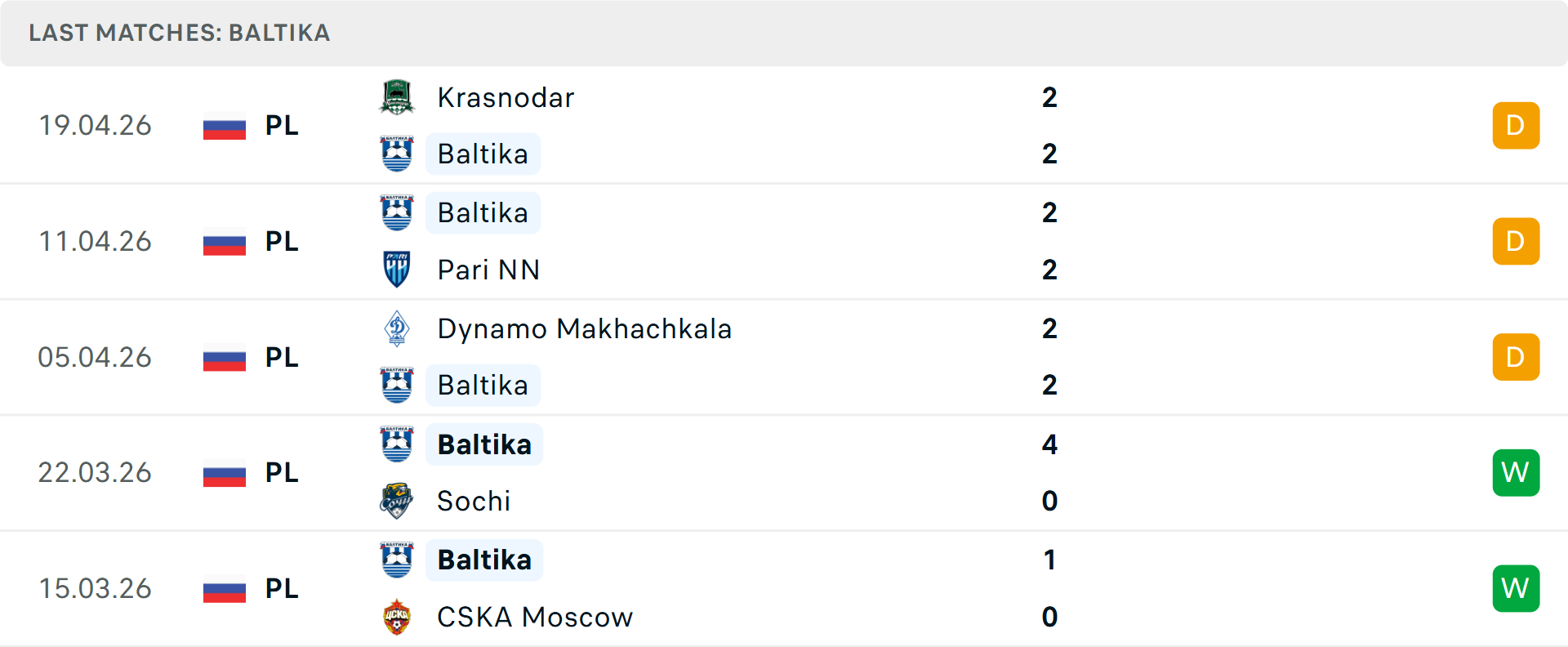
Task: Click the CSKA Moscow club crest
Action: tap(397, 617)
